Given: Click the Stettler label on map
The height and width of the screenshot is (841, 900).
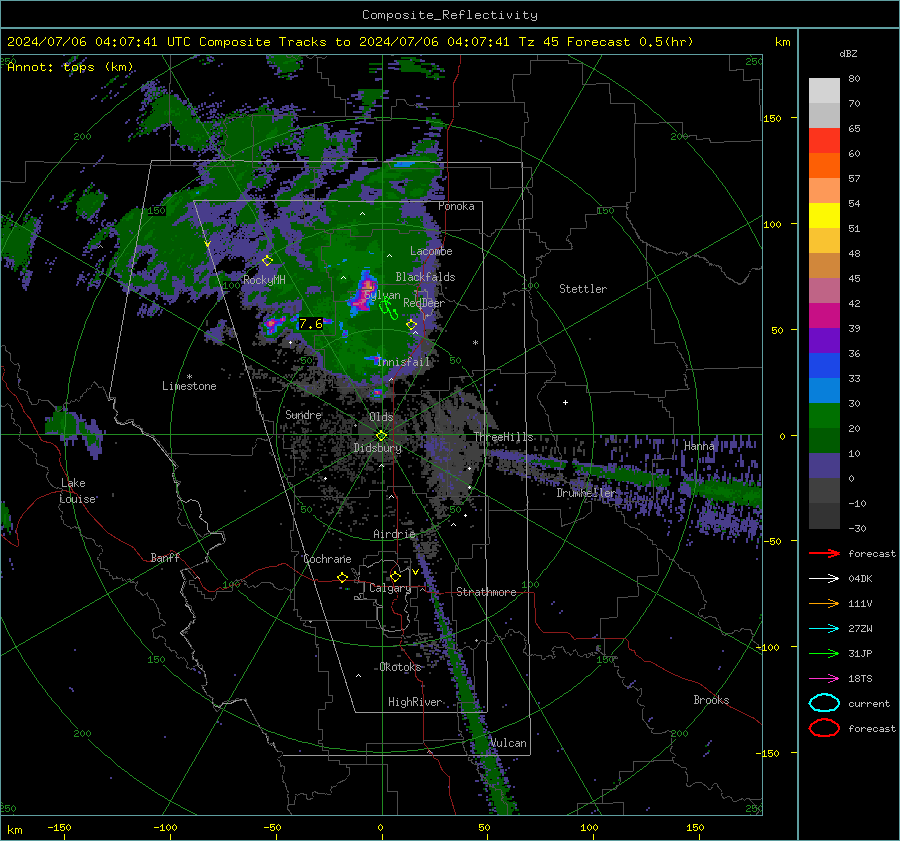Looking at the screenshot, I should (x=583, y=289).
